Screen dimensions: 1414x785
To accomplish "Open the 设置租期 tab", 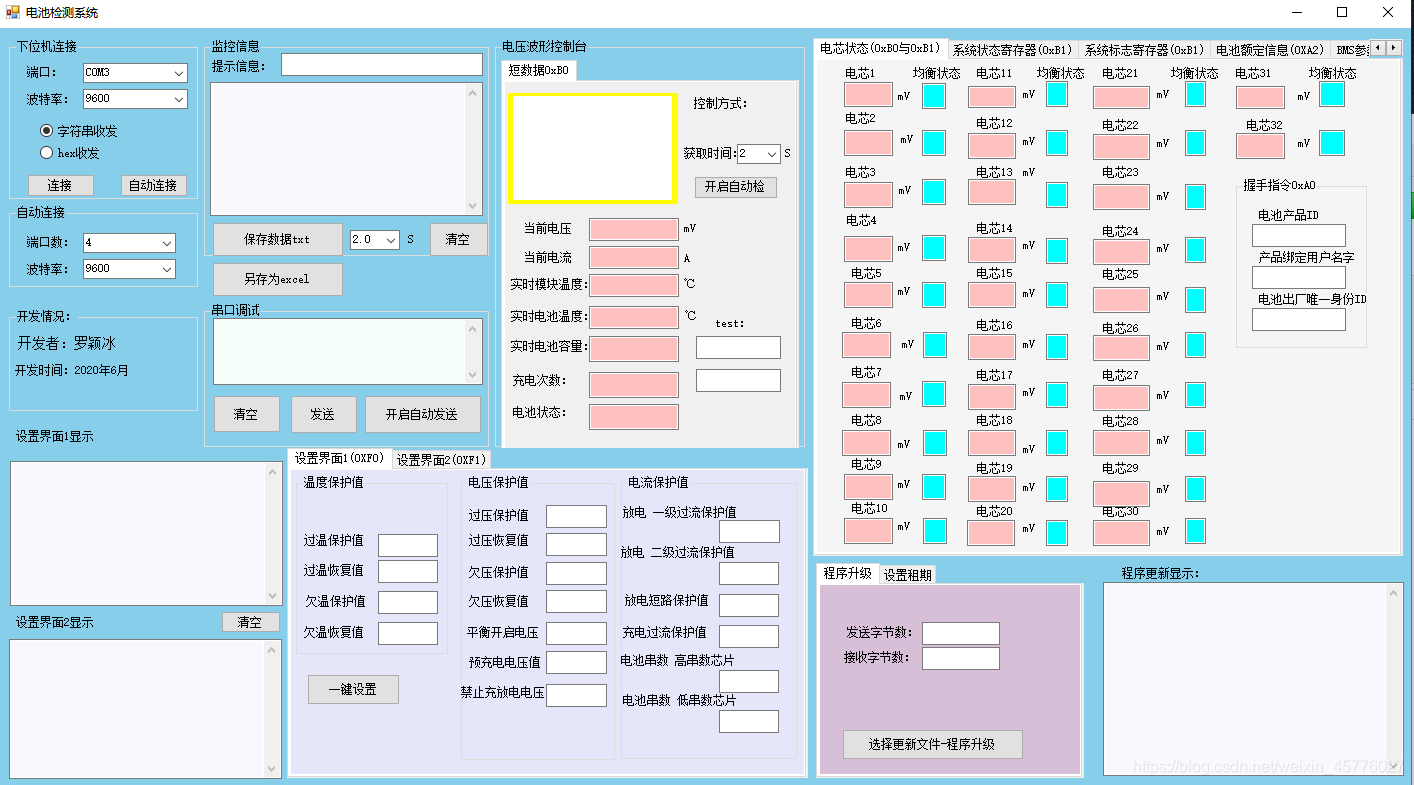I will coord(908,575).
